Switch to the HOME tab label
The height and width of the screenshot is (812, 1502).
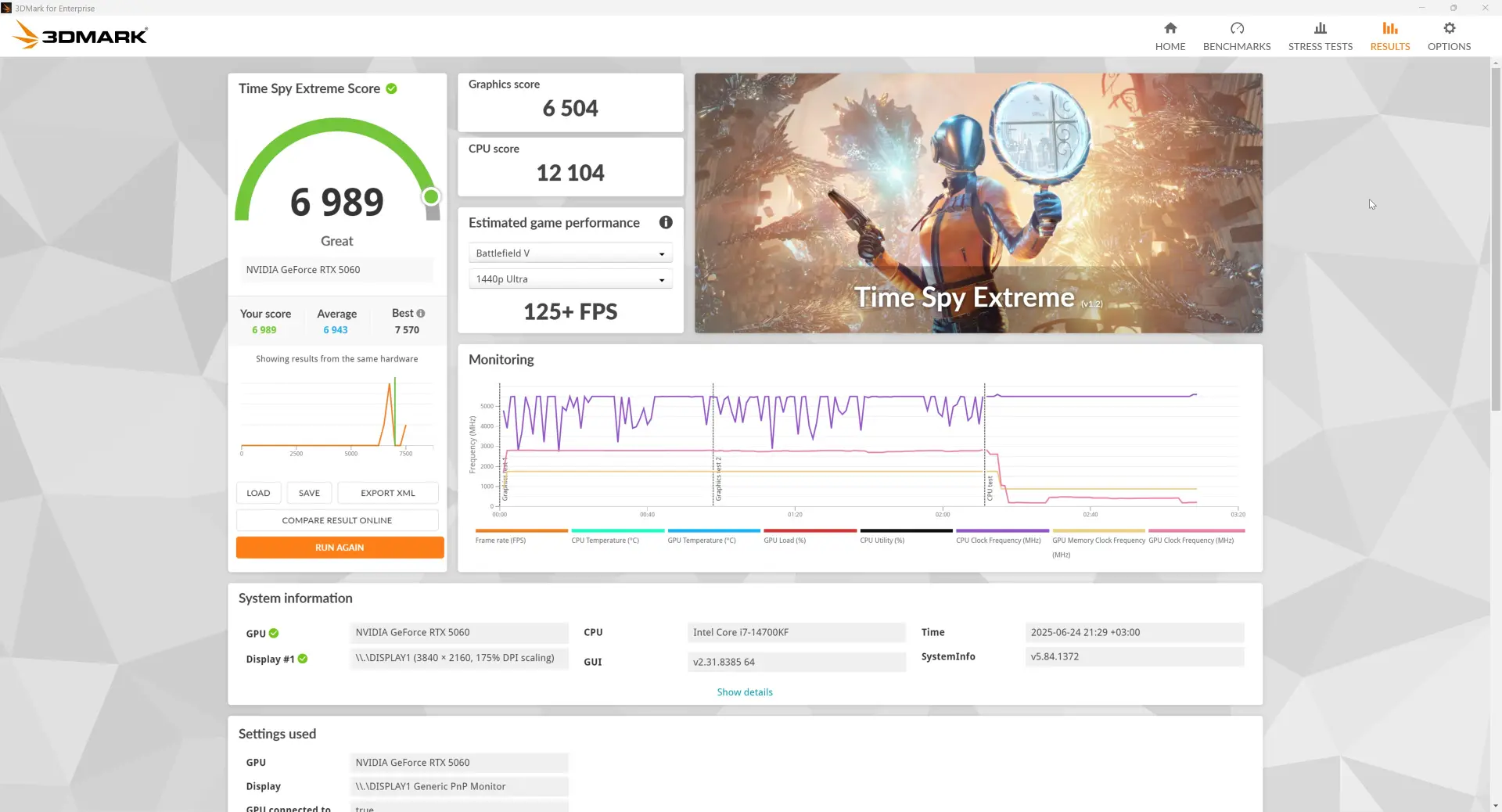[x=1170, y=46]
